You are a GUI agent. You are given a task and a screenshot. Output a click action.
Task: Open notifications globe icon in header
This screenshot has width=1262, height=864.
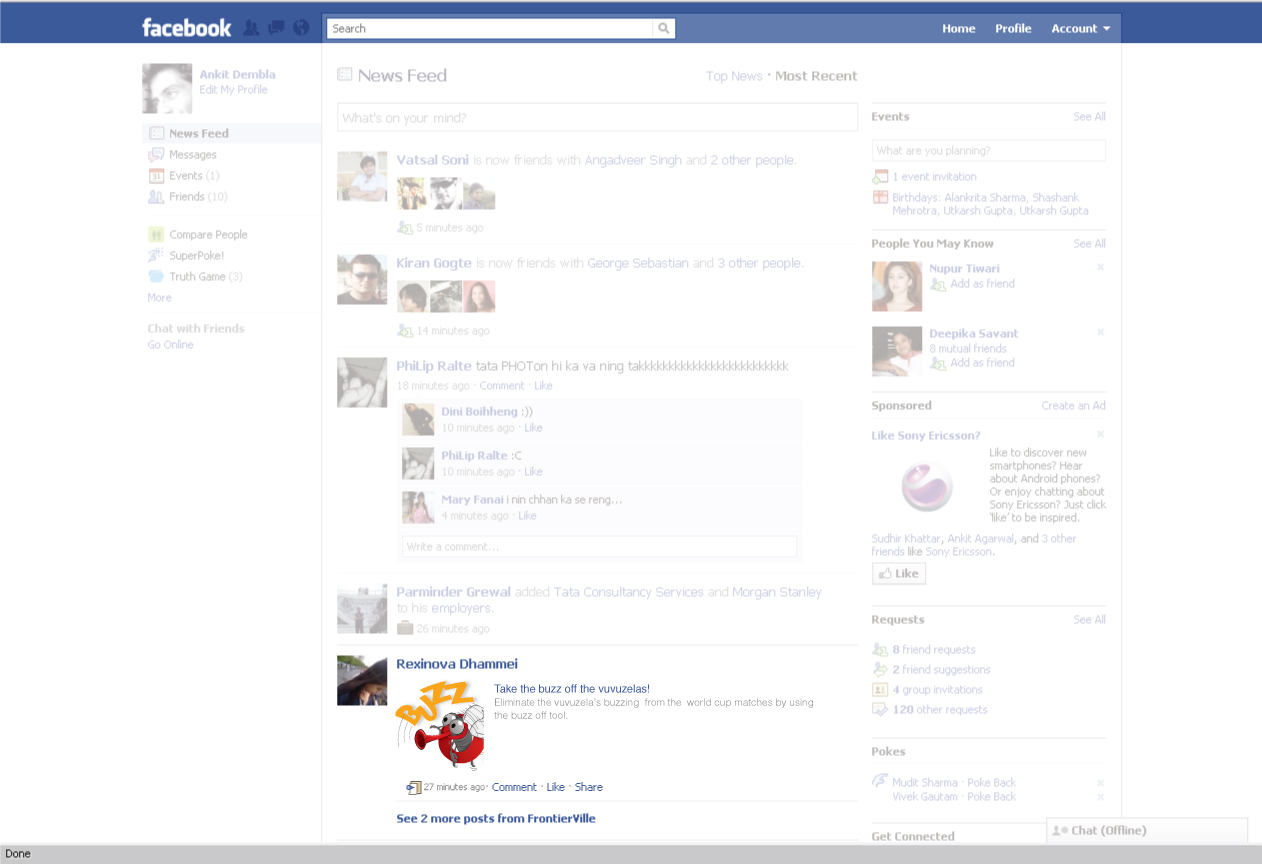coord(301,28)
